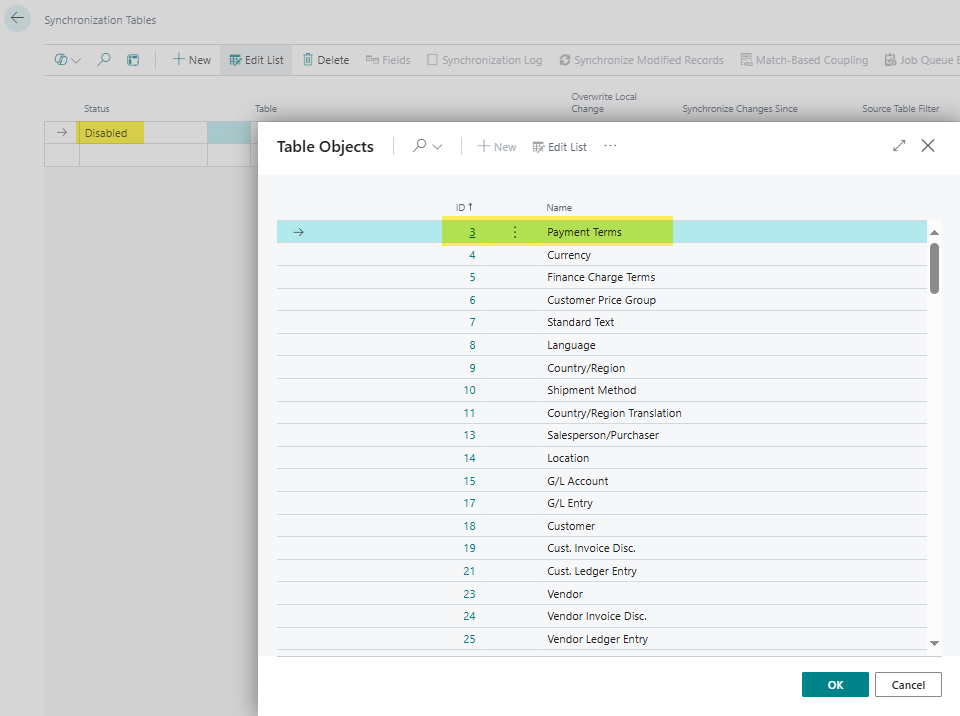
Task: Click New in the Synchronization Tables toolbar
Action: click(191, 60)
